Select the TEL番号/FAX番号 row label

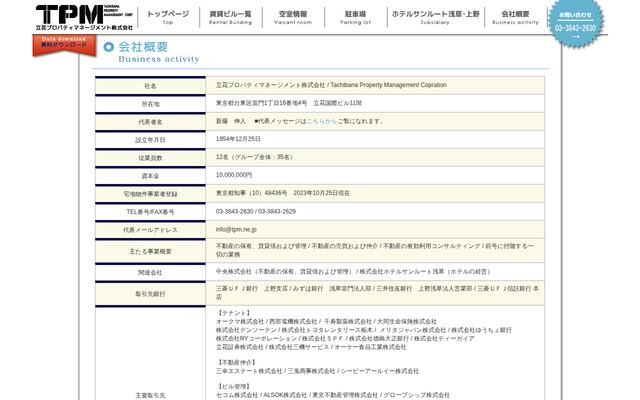150,212
